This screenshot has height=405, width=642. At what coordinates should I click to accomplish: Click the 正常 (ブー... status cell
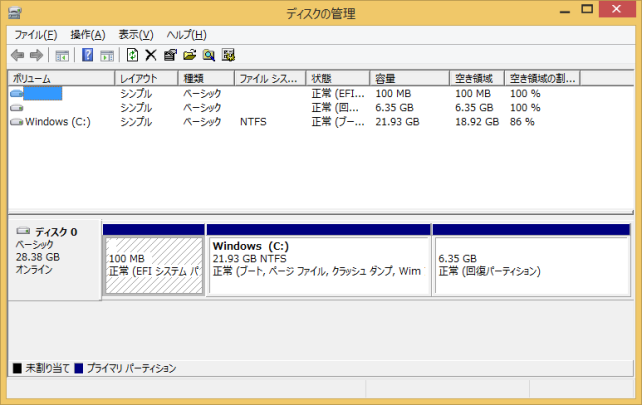pyautogui.click(x=338, y=122)
